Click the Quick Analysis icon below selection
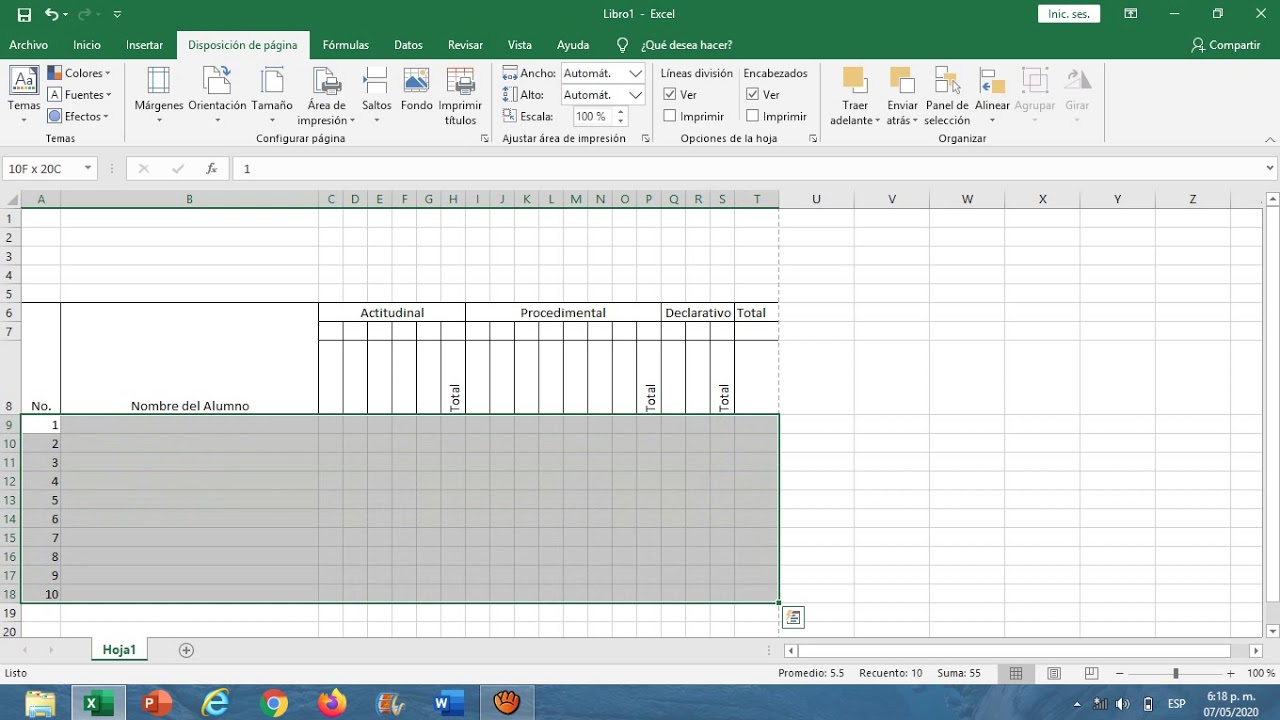This screenshot has width=1280, height=720. [793, 617]
